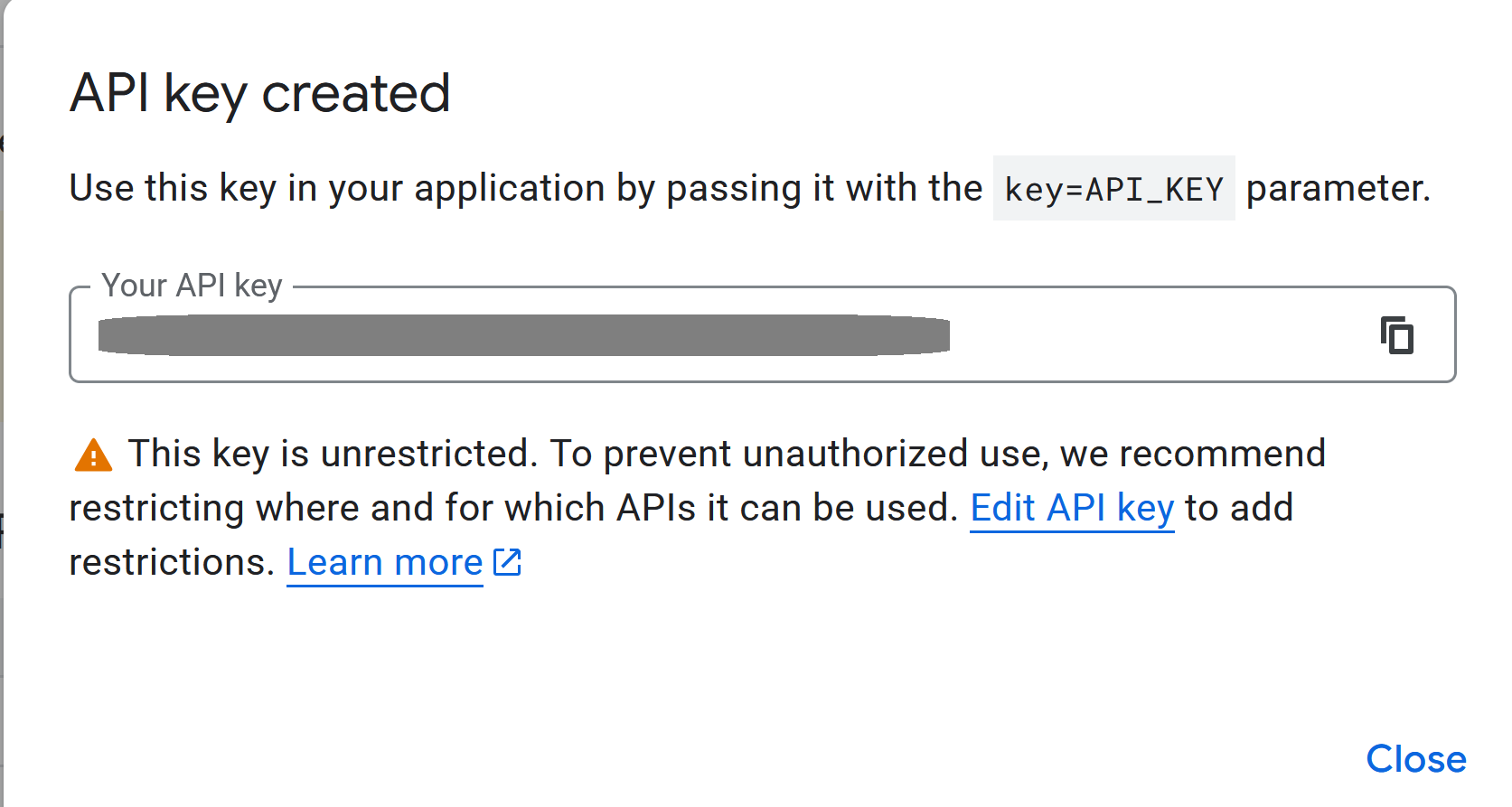Image resolution: width=1512 pixels, height=807 pixels.
Task: Click the redacted API key value
Action: click(x=524, y=335)
